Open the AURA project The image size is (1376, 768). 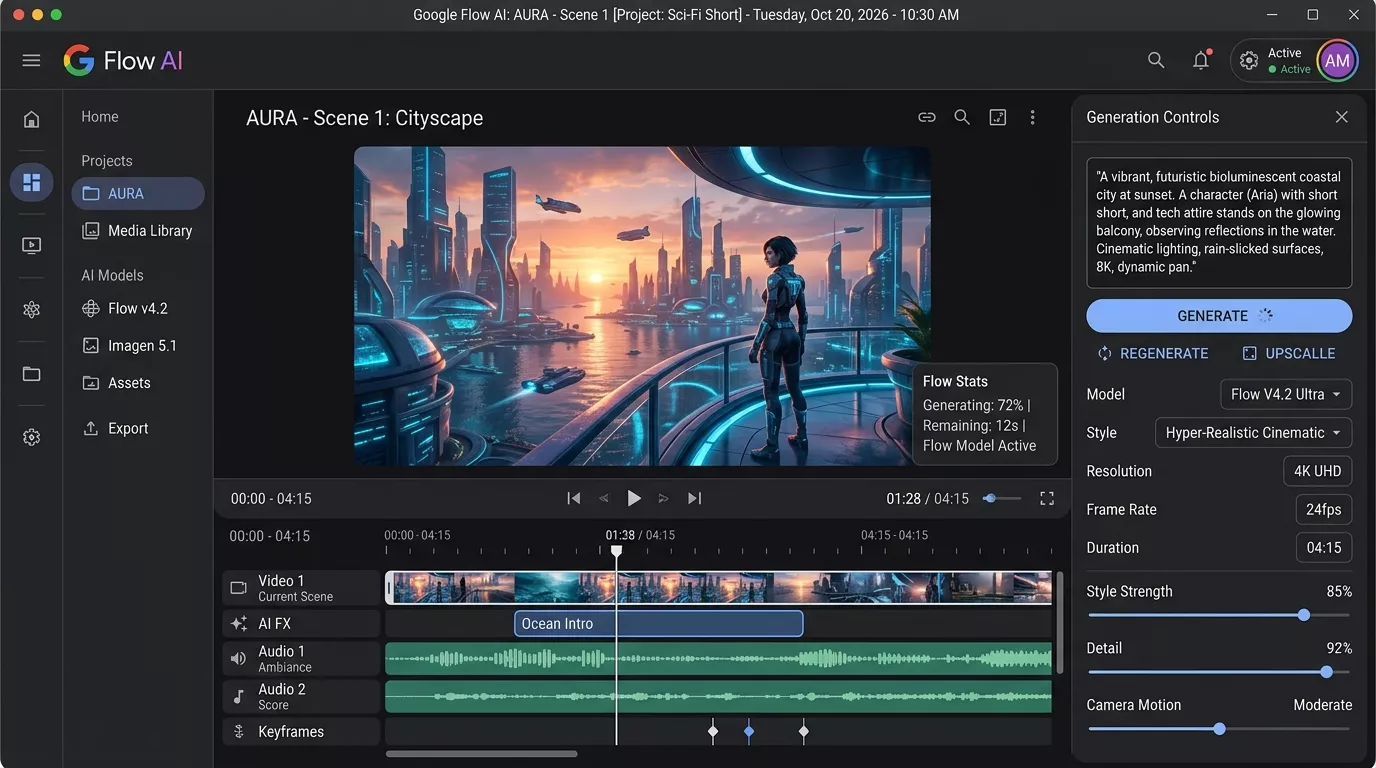point(138,194)
